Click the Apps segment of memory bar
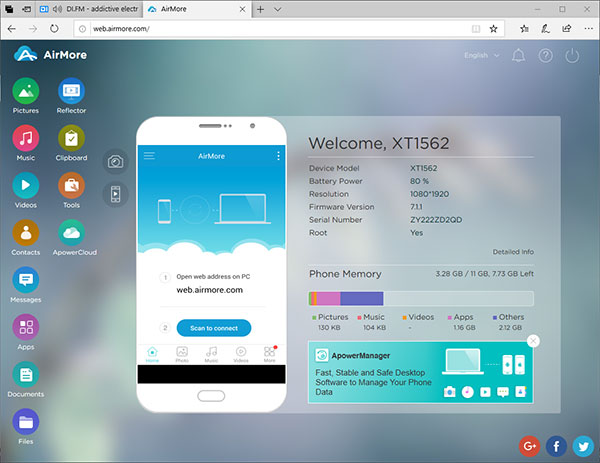Viewport: 600px width, 463px height. [x=328, y=298]
